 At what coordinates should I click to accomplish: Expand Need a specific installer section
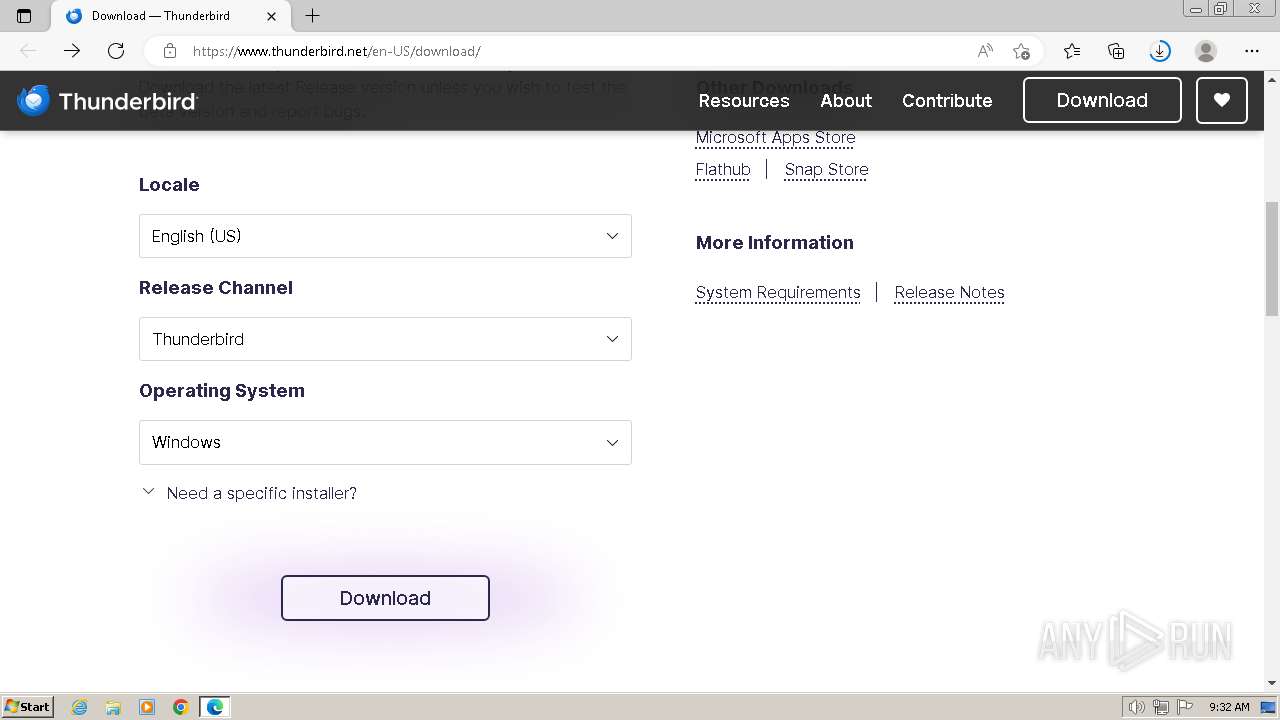249,493
